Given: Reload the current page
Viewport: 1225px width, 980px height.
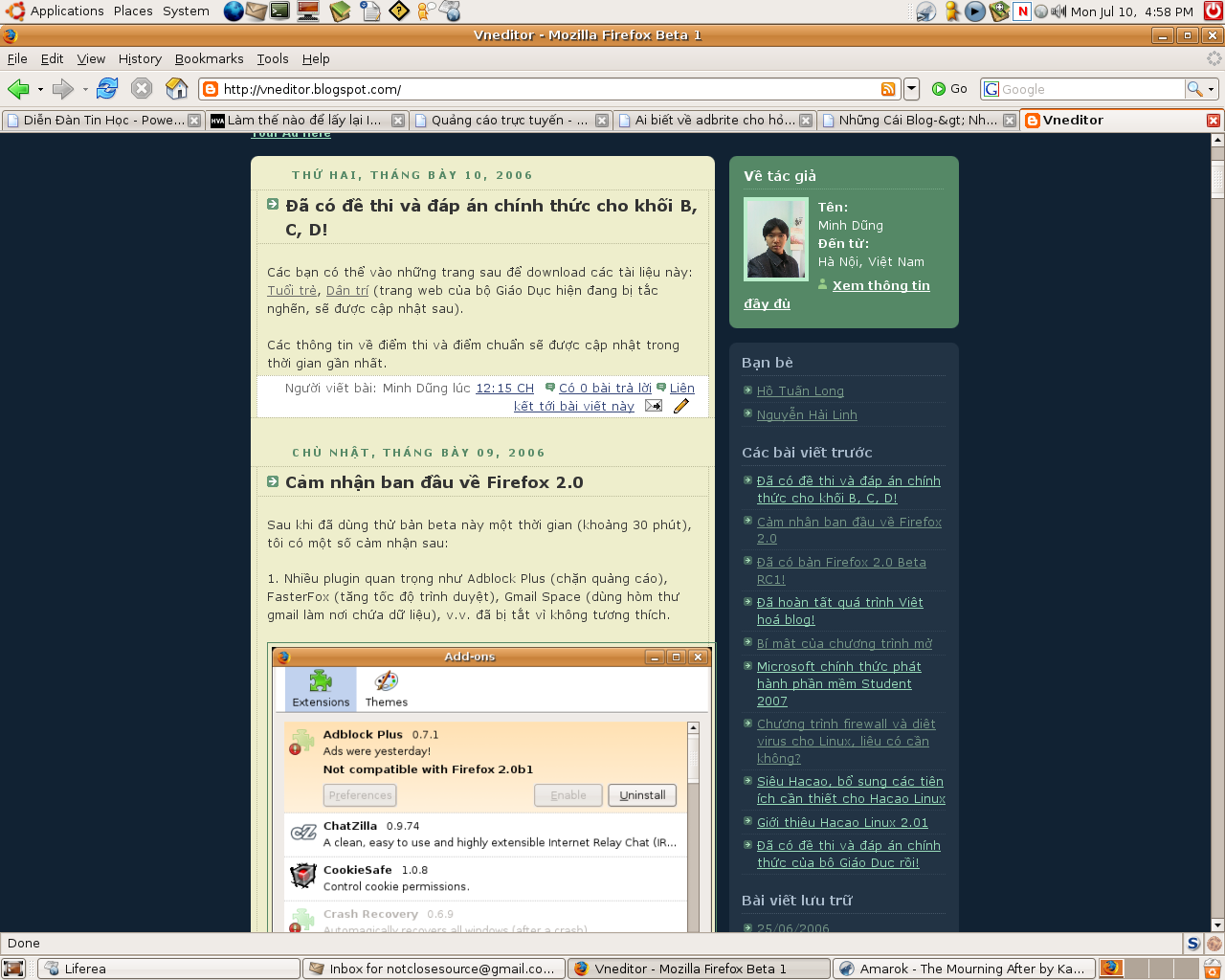Looking at the screenshot, I should click(x=107, y=89).
